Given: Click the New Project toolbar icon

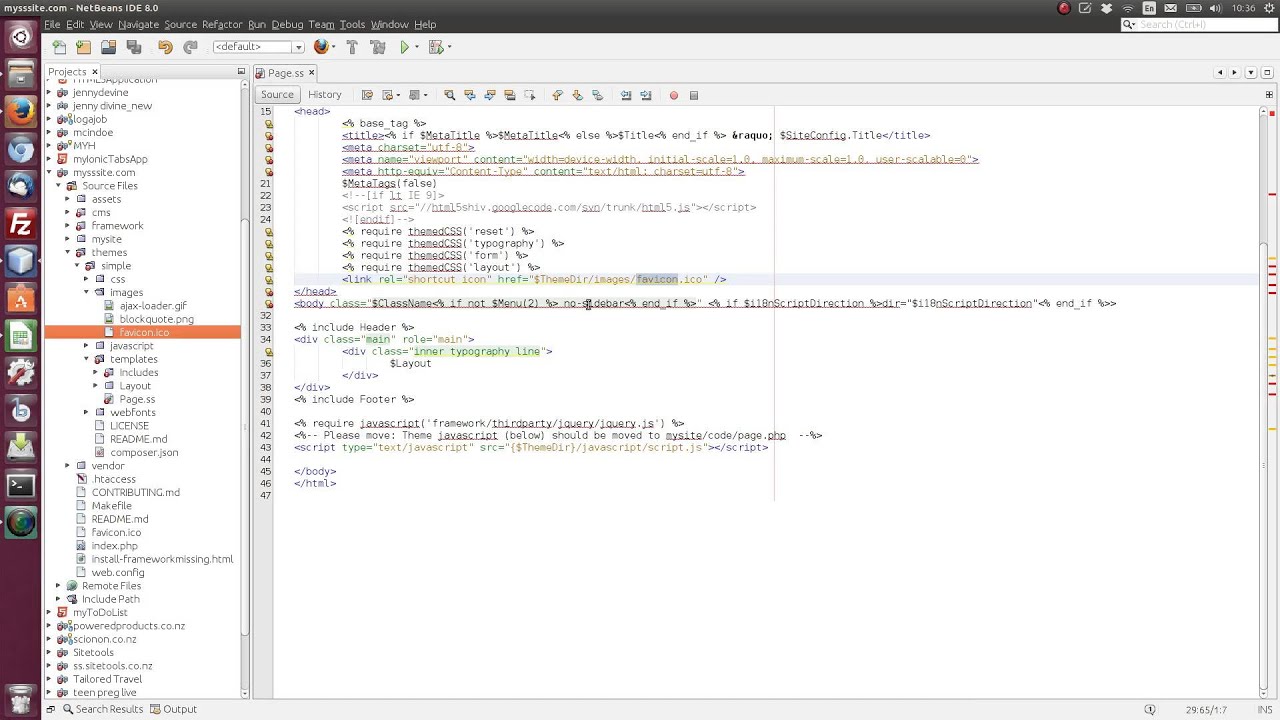Looking at the screenshot, I should click(83, 47).
